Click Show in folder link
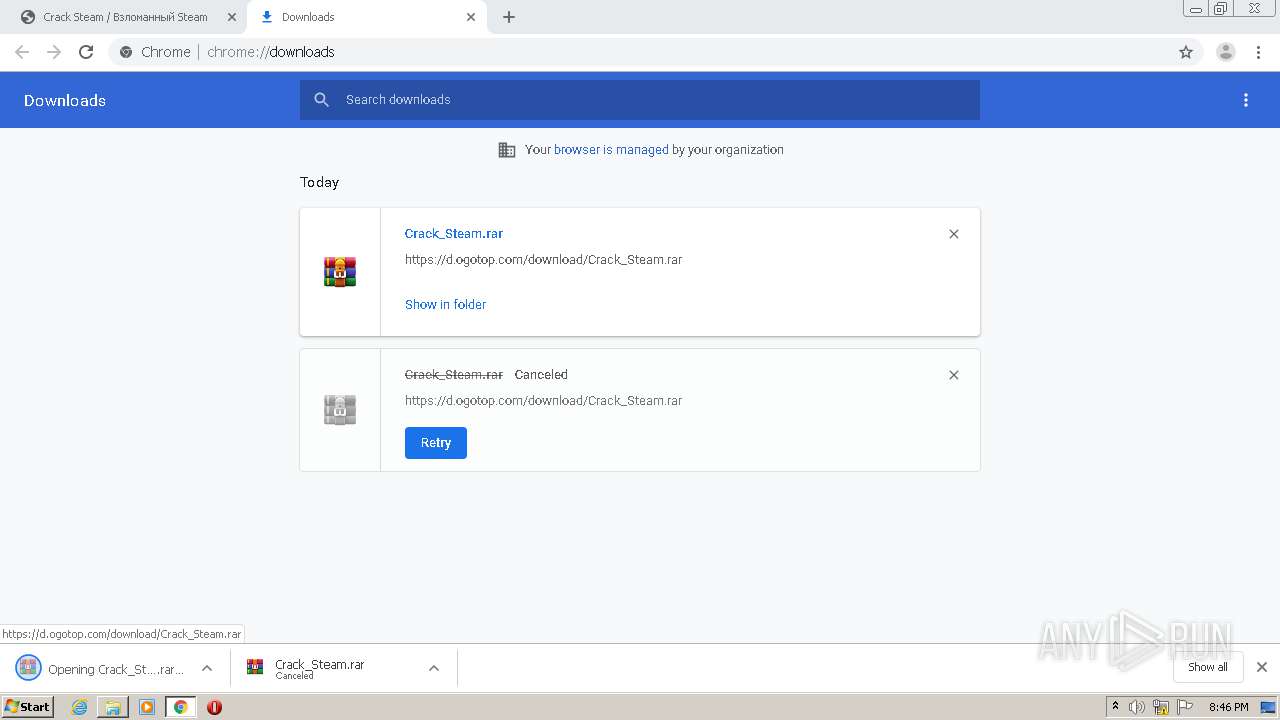This screenshot has height=720, width=1280. pos(445,305)
